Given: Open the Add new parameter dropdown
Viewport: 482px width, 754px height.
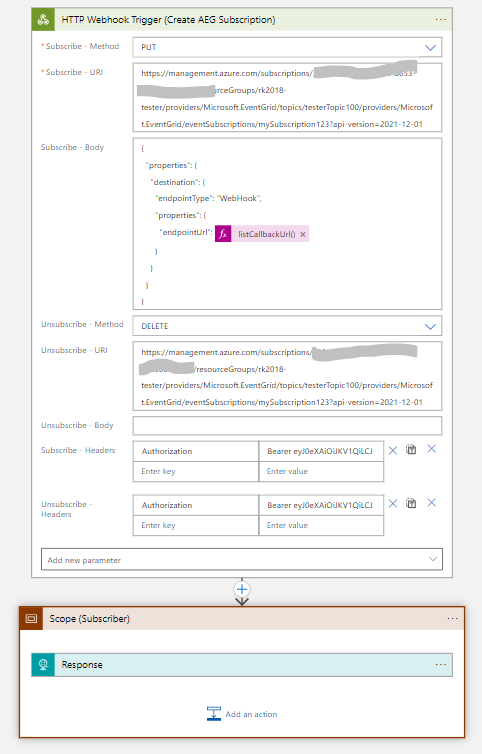Looking at the screenshot, I should tap(241, 559).
